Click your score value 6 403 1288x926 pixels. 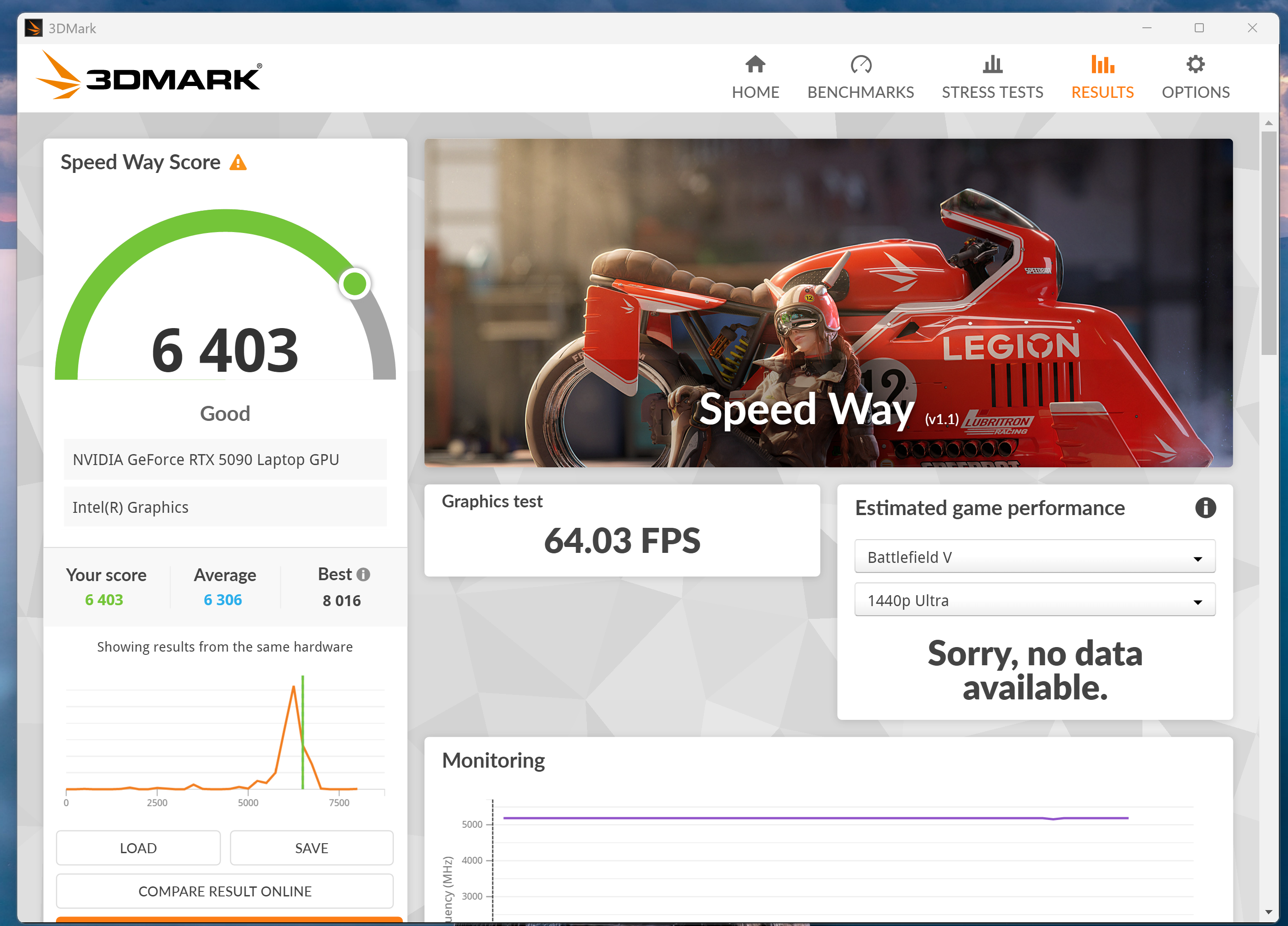(104, 600)
